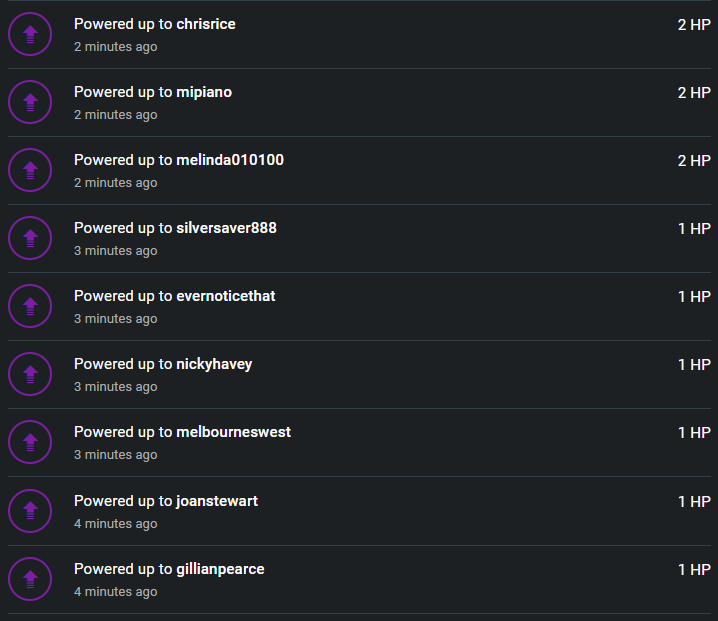Click the gillianpearce username

[x=220, y=569]
